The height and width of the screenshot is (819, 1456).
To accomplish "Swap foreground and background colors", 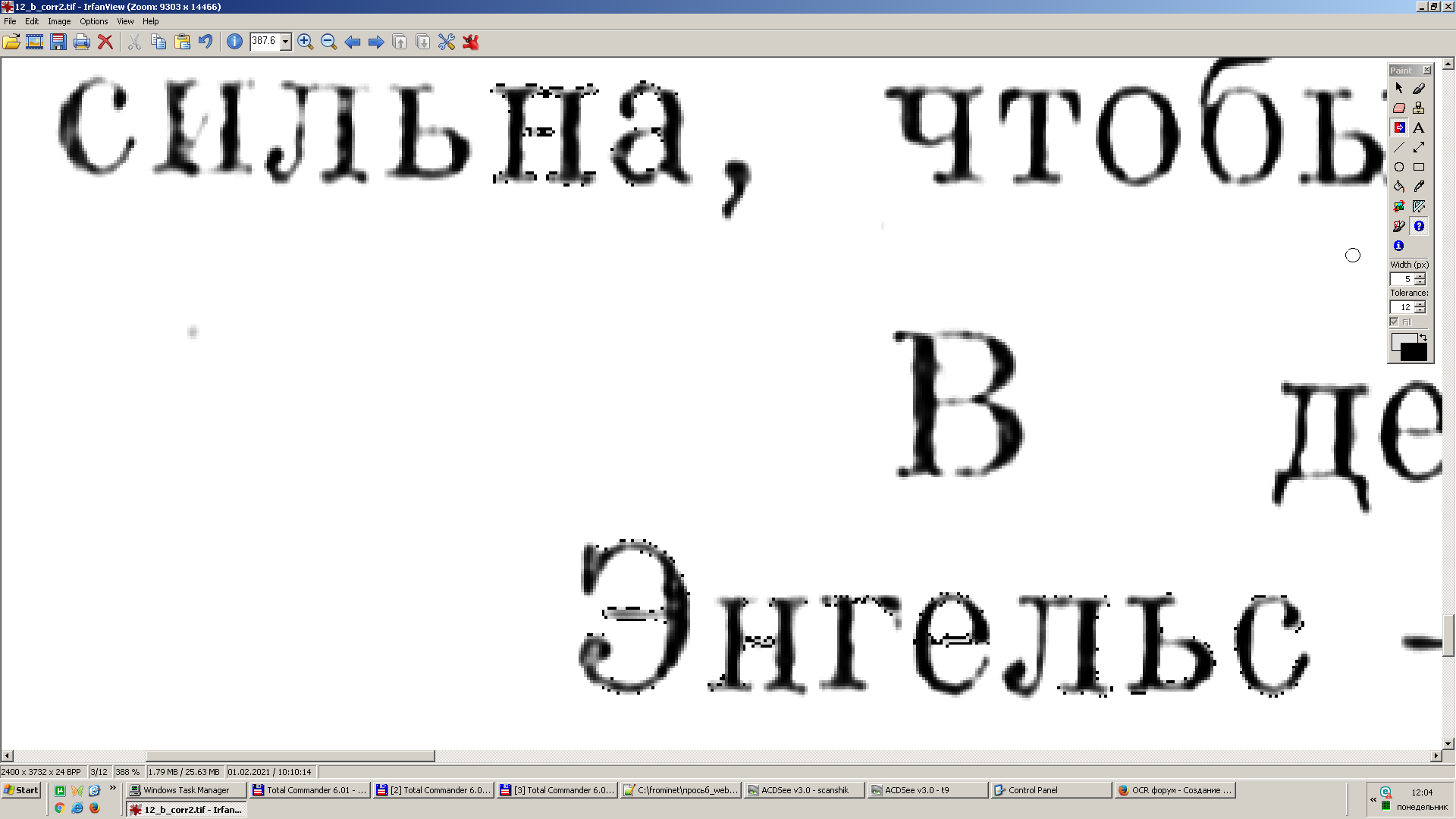I will tap(1423, 337).
